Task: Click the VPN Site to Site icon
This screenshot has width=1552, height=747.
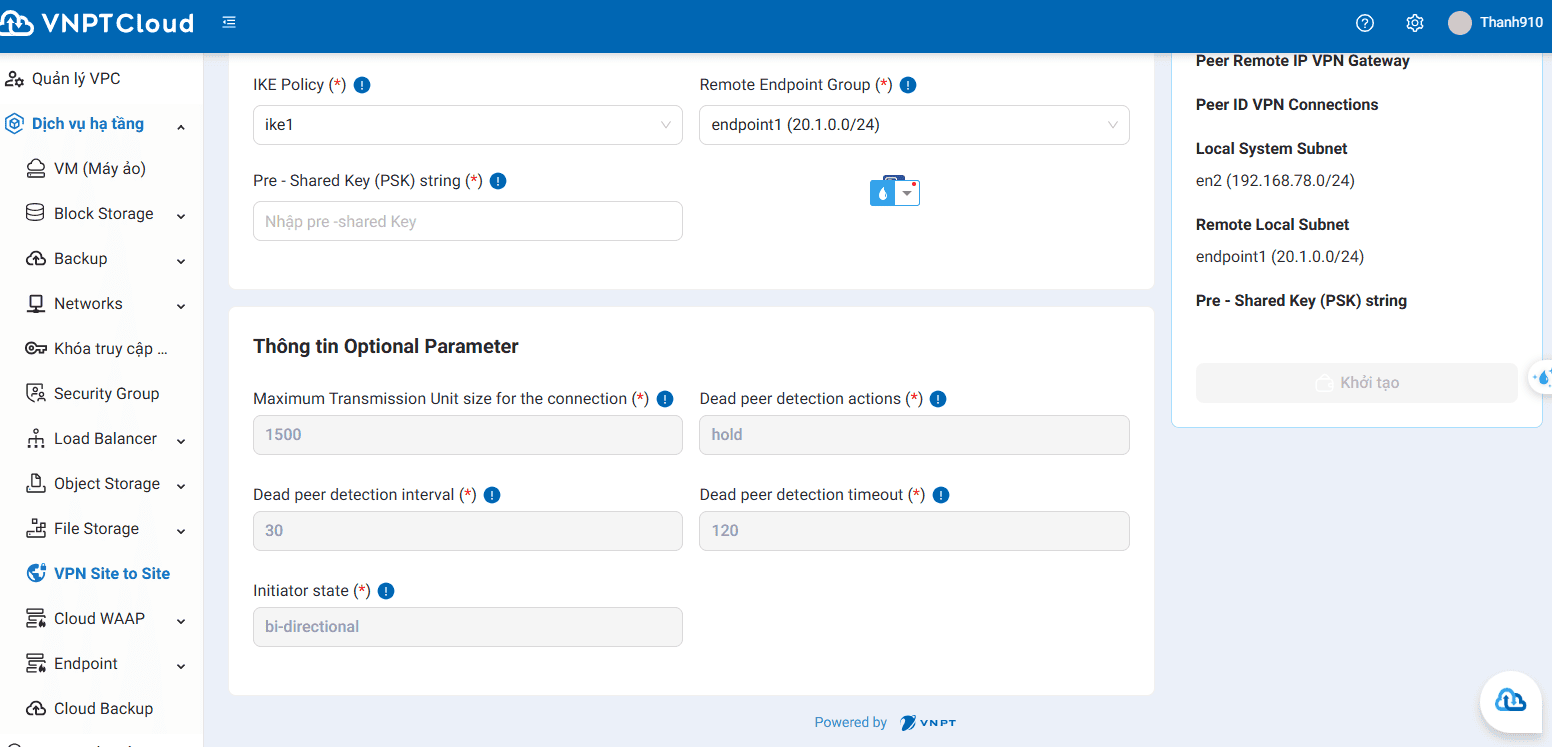Action: (x=36, y=573)
